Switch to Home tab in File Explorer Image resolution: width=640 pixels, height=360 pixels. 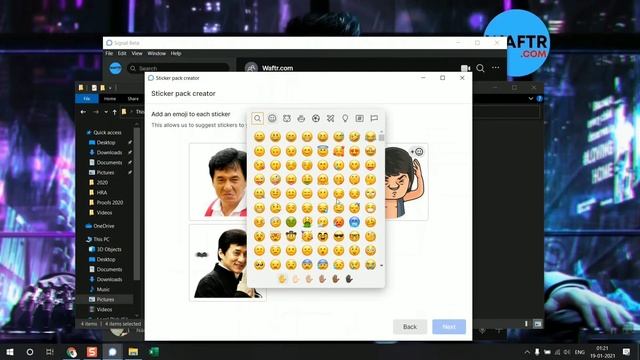click(x=110, y=99)
